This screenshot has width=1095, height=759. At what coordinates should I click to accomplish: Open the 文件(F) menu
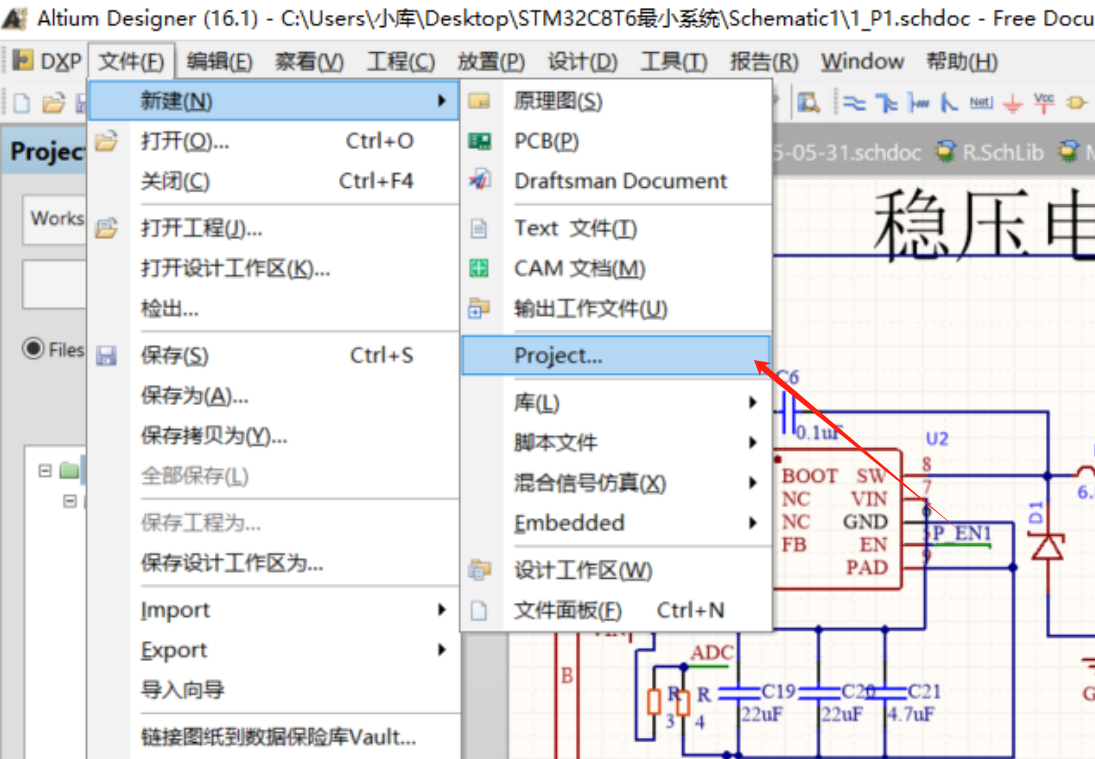click(x=131, y=61)
